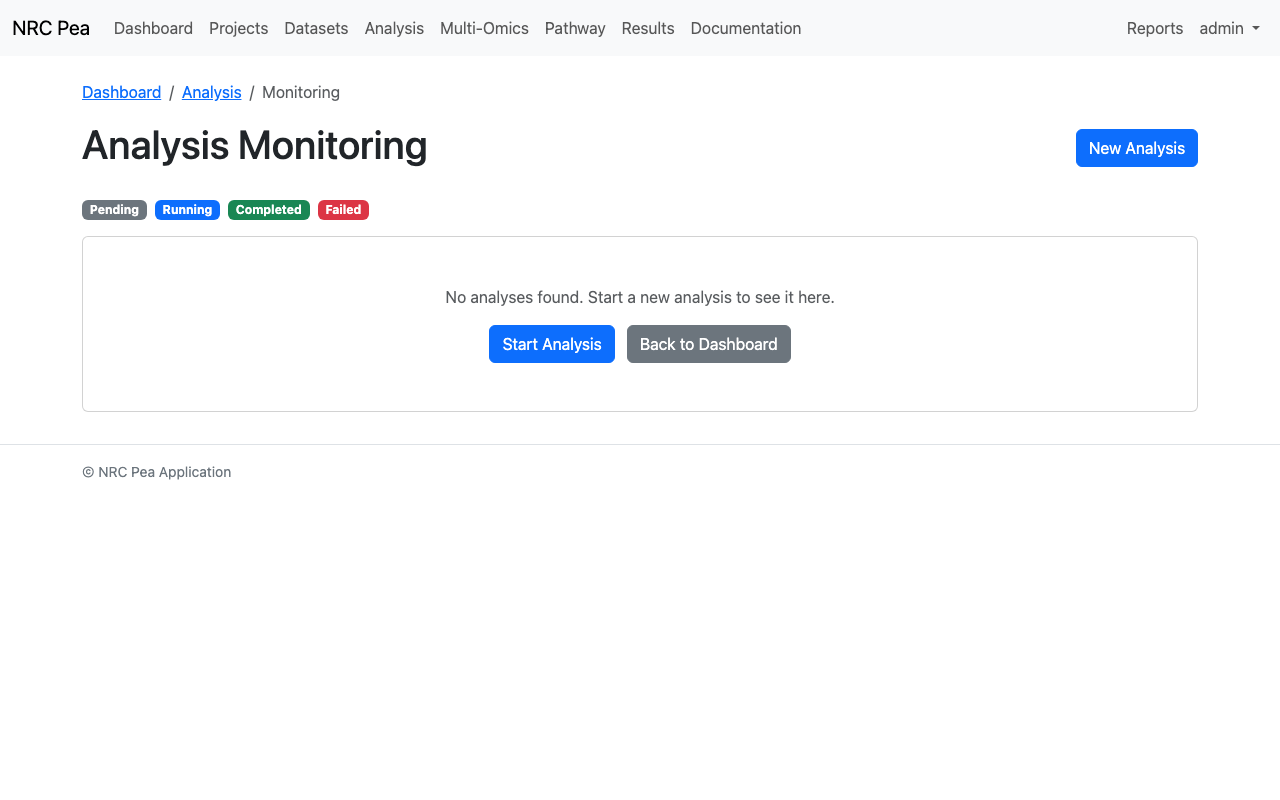Go Back to Dashboard
1280x800 pixels.
point(709,344)
